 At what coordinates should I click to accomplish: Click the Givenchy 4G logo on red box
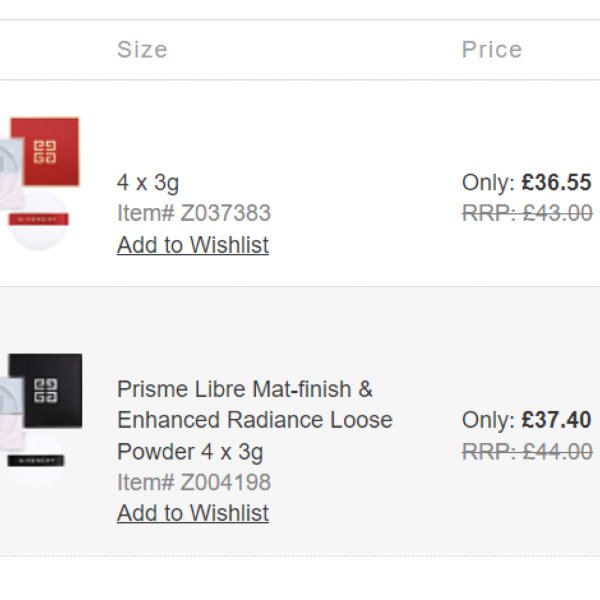tap(46, 152)
